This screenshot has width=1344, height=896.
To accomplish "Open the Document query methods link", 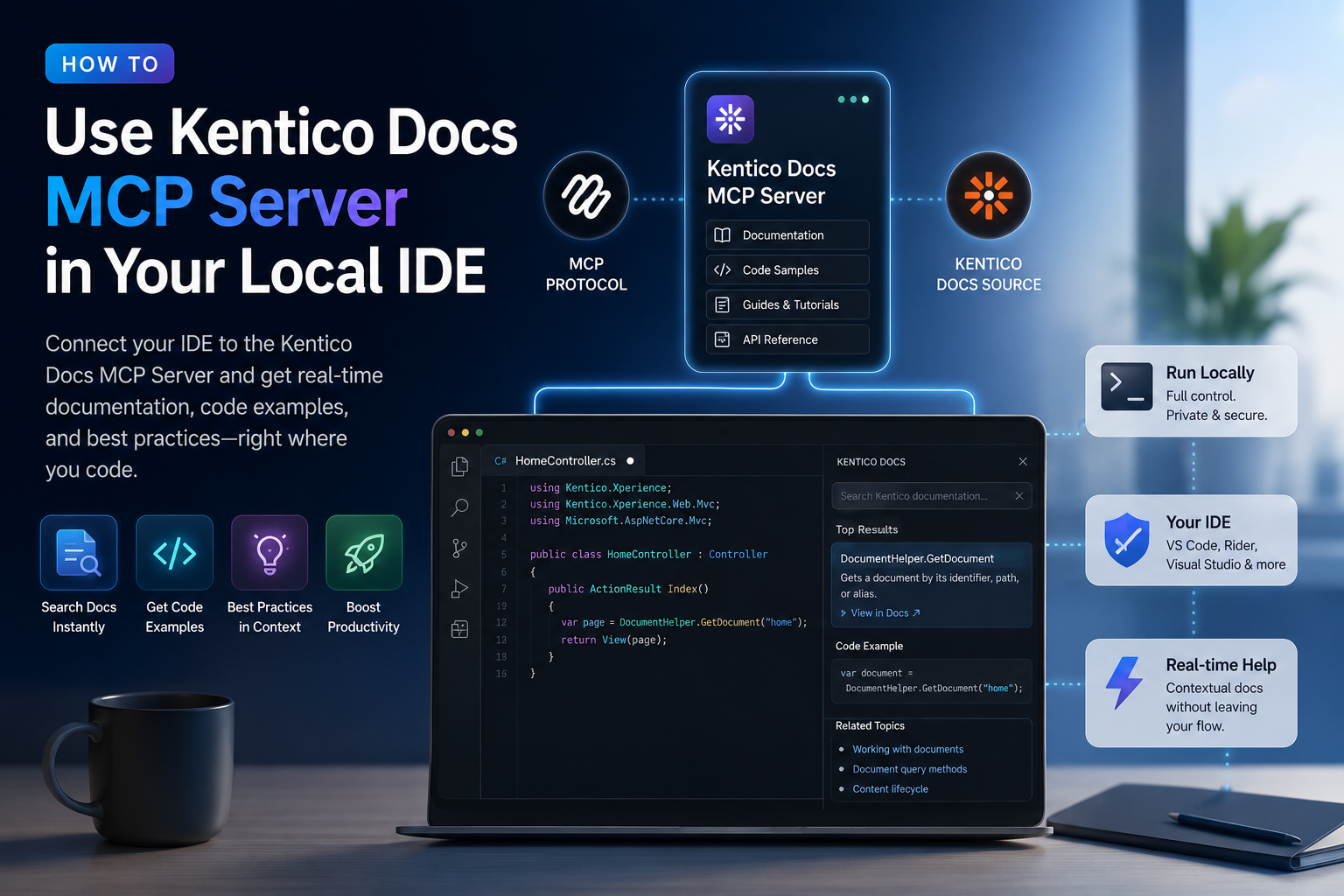I will coord(910,769).
